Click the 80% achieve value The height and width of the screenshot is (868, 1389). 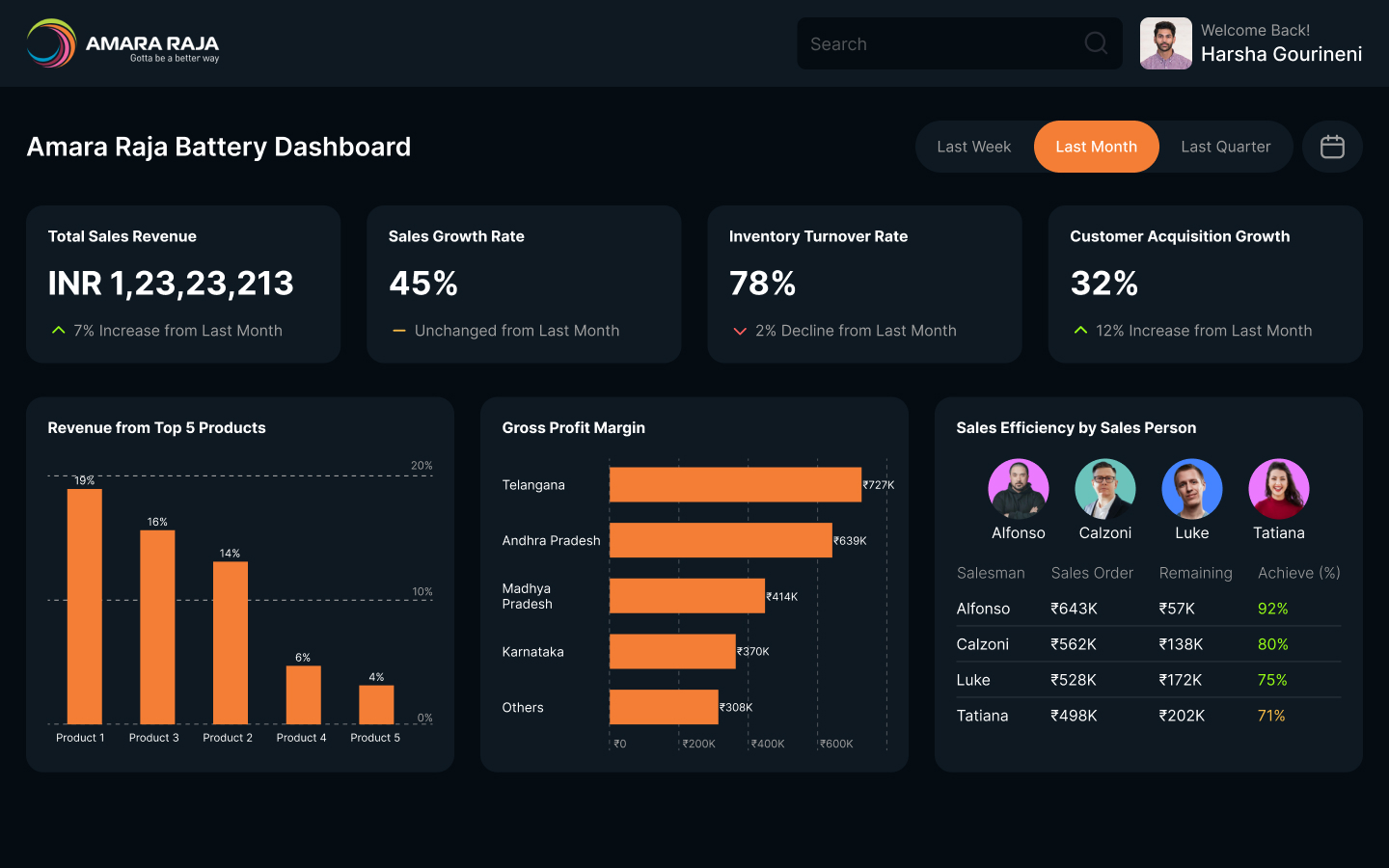point(1273,644)
